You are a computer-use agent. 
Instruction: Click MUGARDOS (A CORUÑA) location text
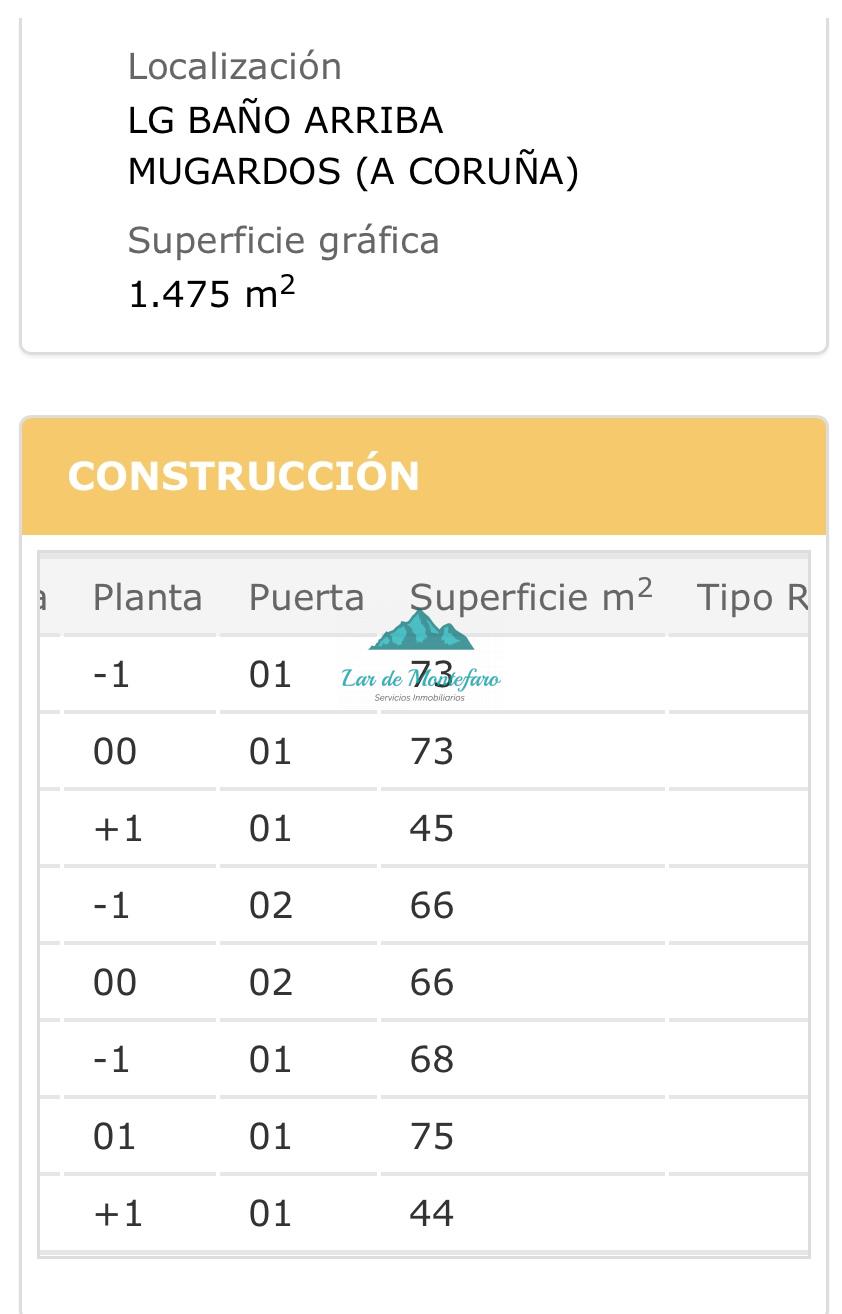(x=353, y=173)
